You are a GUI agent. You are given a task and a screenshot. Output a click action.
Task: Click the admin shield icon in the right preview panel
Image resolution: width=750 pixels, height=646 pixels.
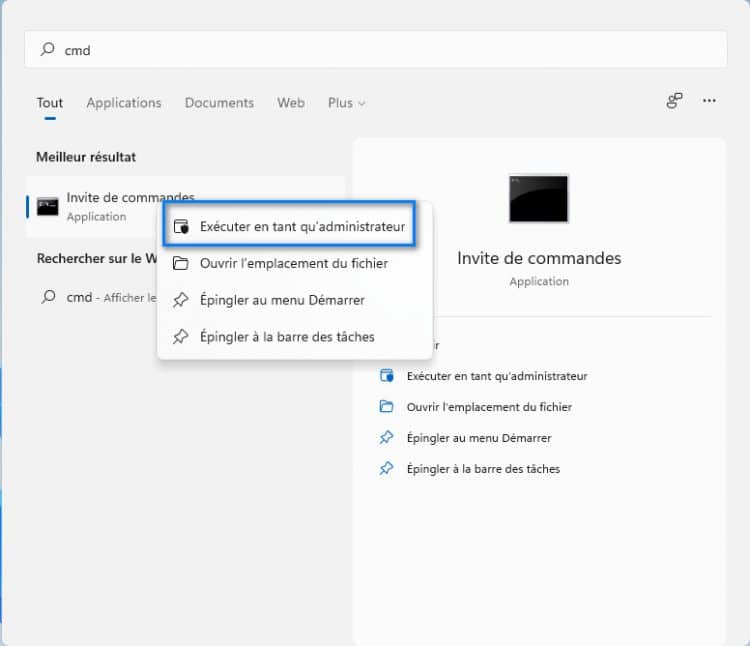[x=387, y=376]
